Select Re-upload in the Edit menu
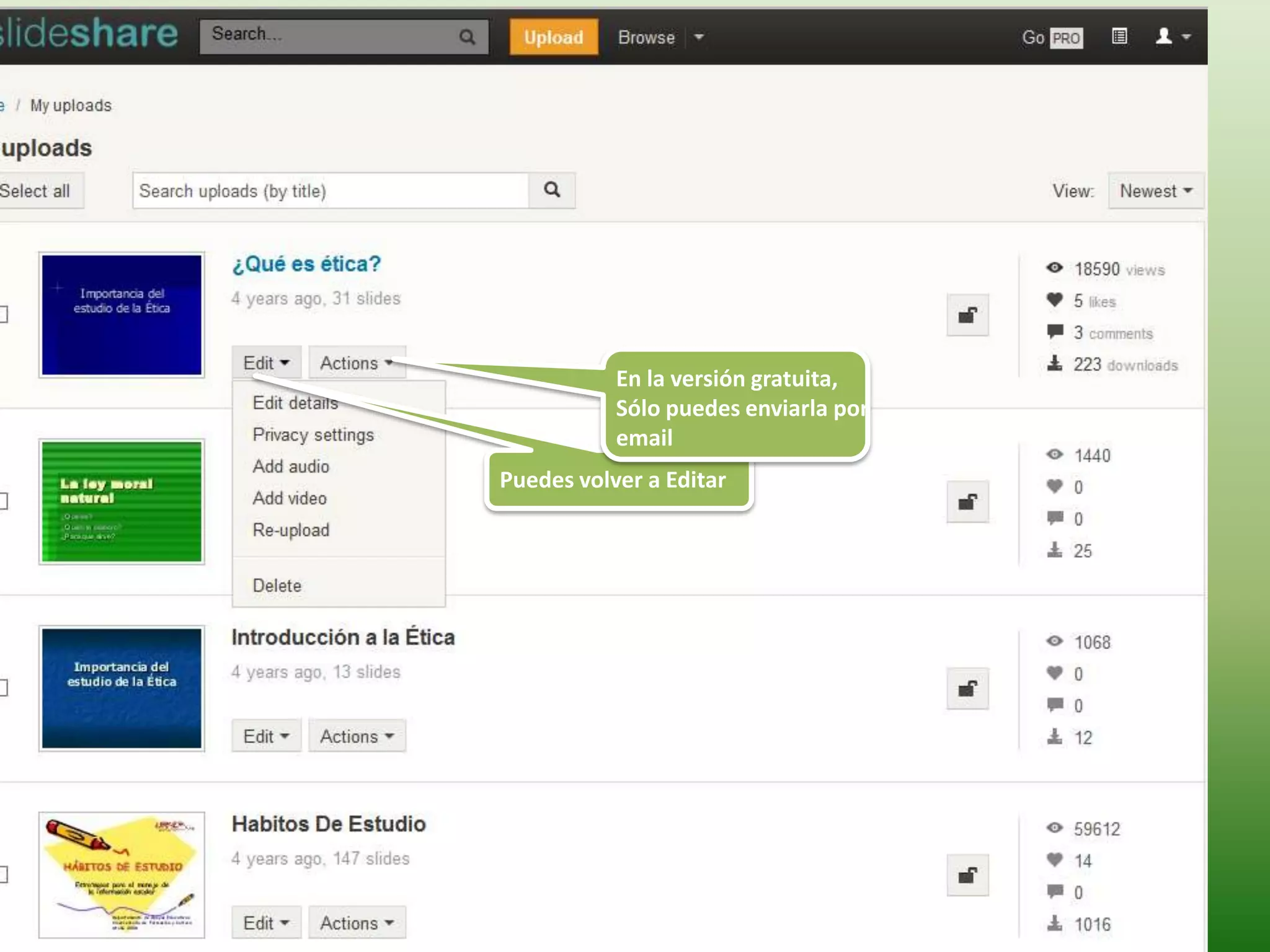The height and width of the screenshot is (952, 1270). coord(291,531)
